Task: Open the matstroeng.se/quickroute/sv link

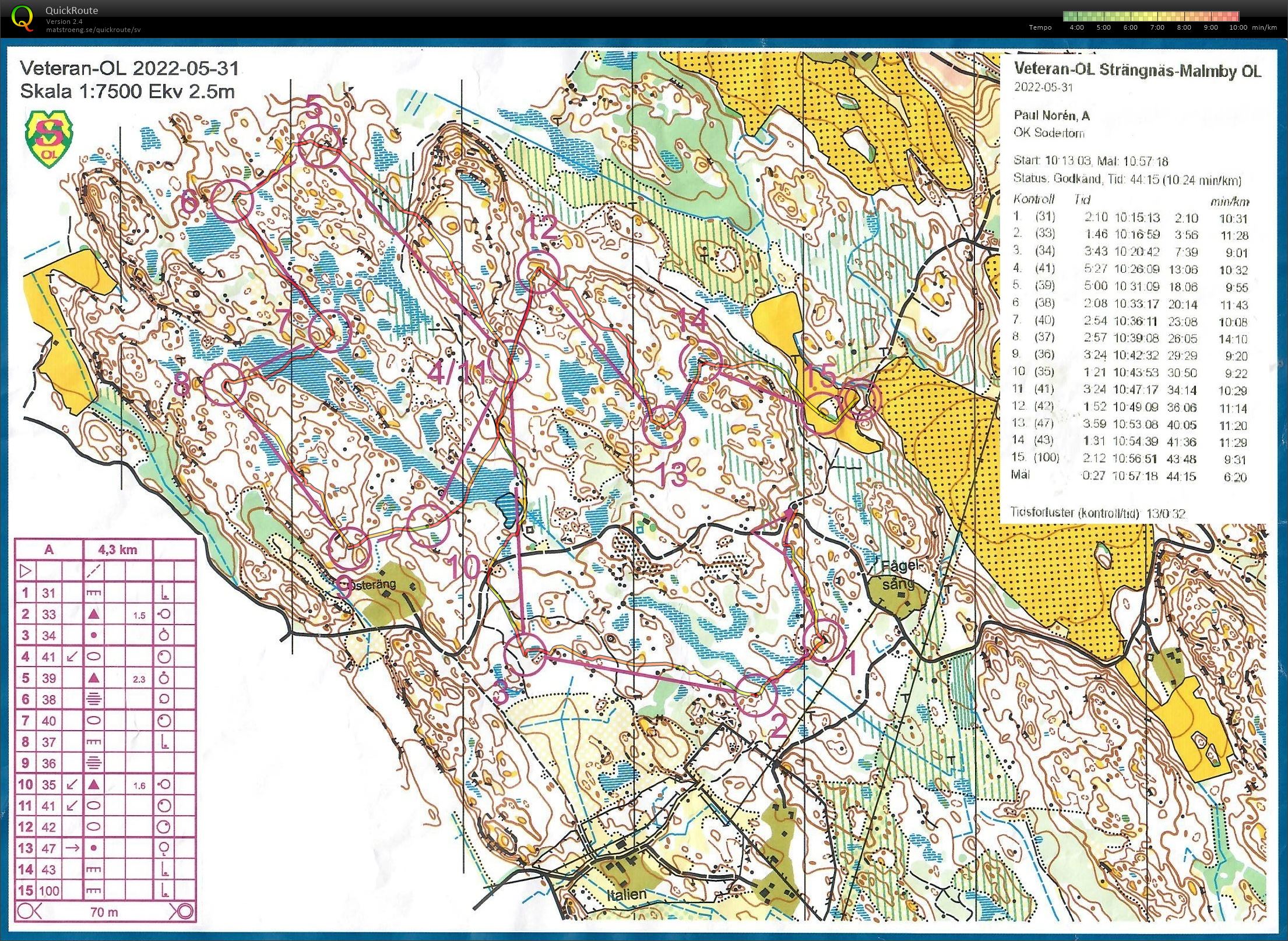Action: pos(93,30)
